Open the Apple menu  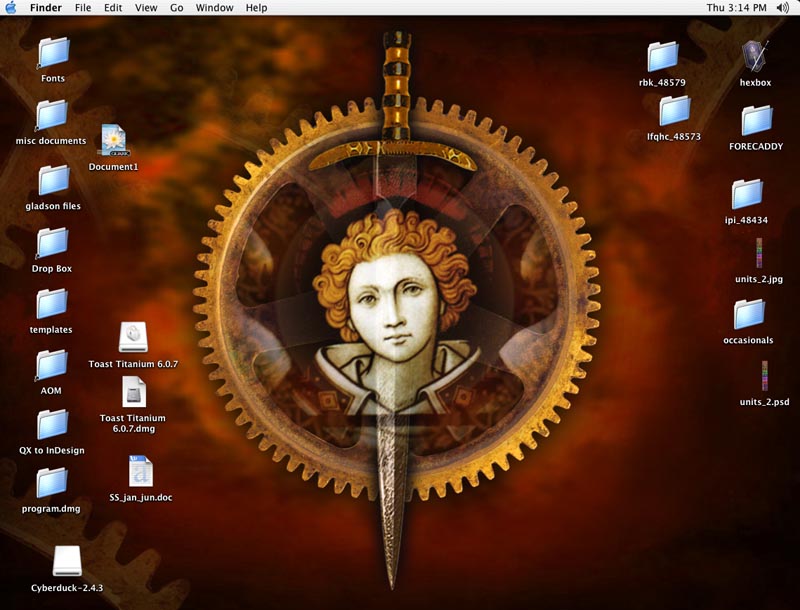(11, 8)
